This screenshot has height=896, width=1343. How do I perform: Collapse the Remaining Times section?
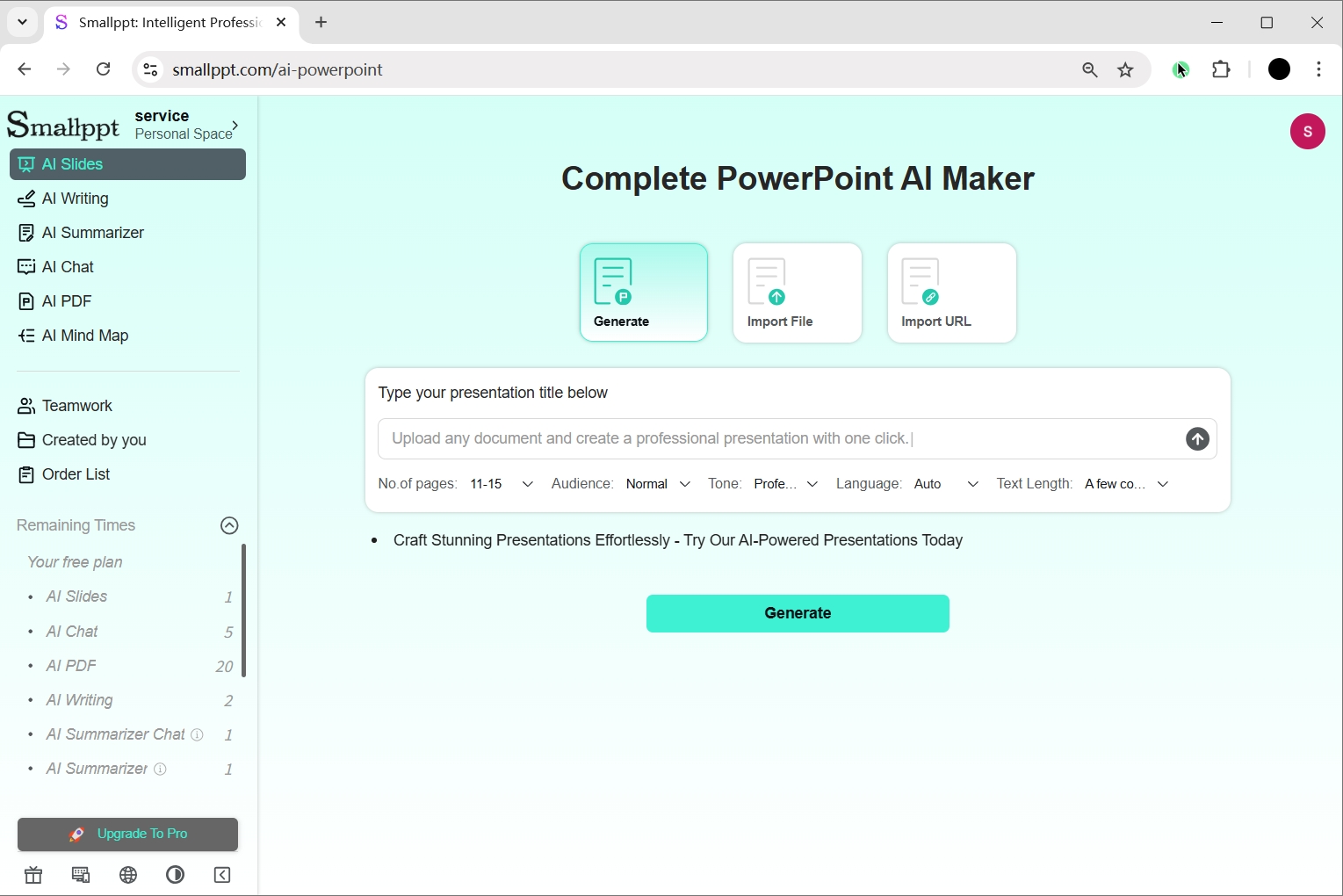coord(229,525)
